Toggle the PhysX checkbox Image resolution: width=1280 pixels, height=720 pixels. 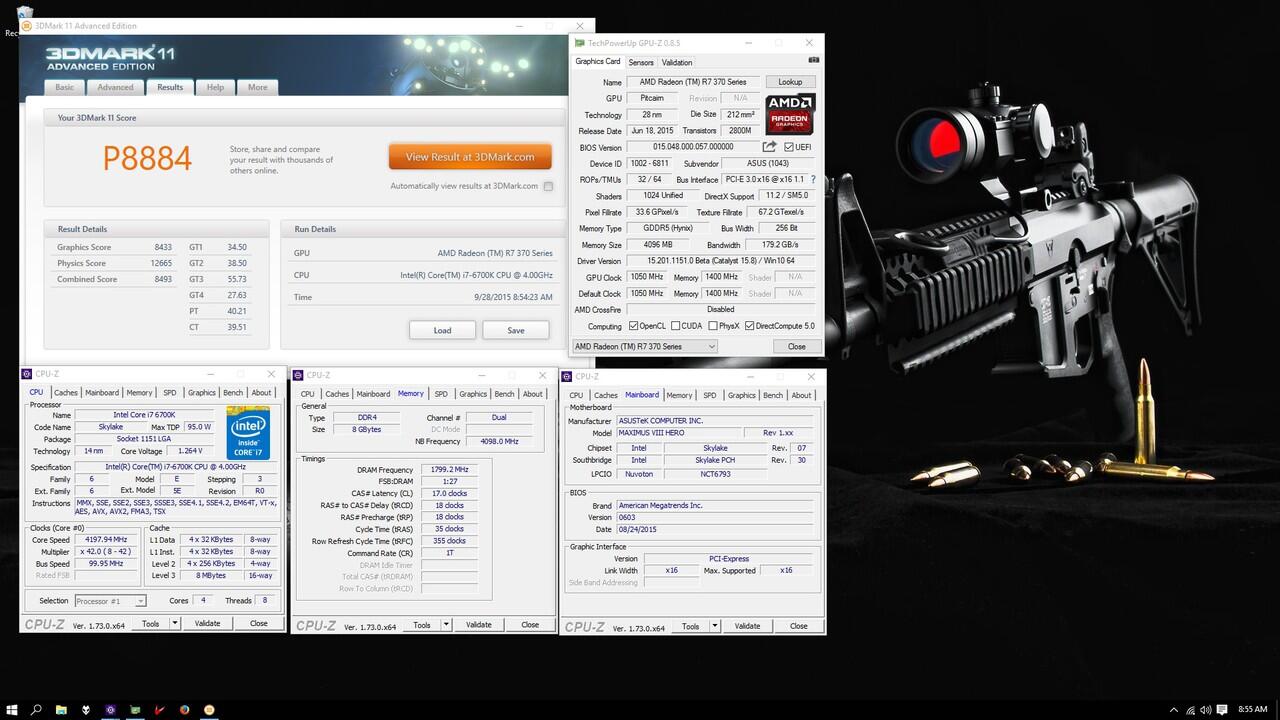point(712,326)
